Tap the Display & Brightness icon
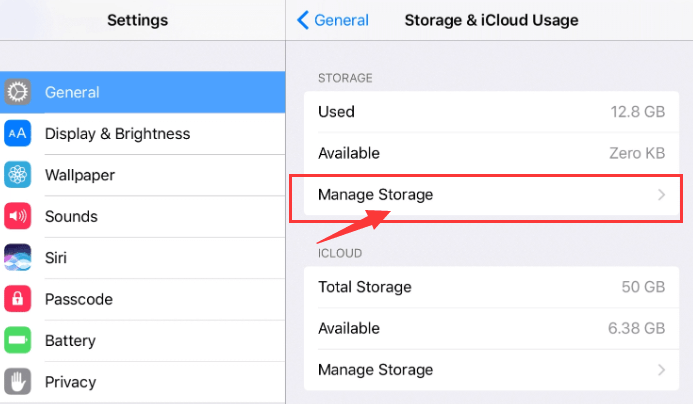The height and width of the screenshot is (404, 693). pyautogui.click(x=17, y=134)
